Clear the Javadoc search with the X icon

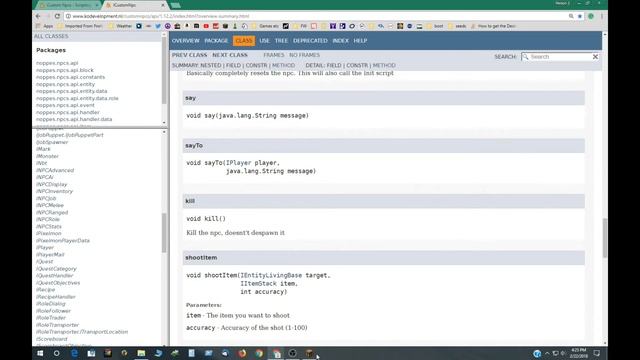click(595, 57)
